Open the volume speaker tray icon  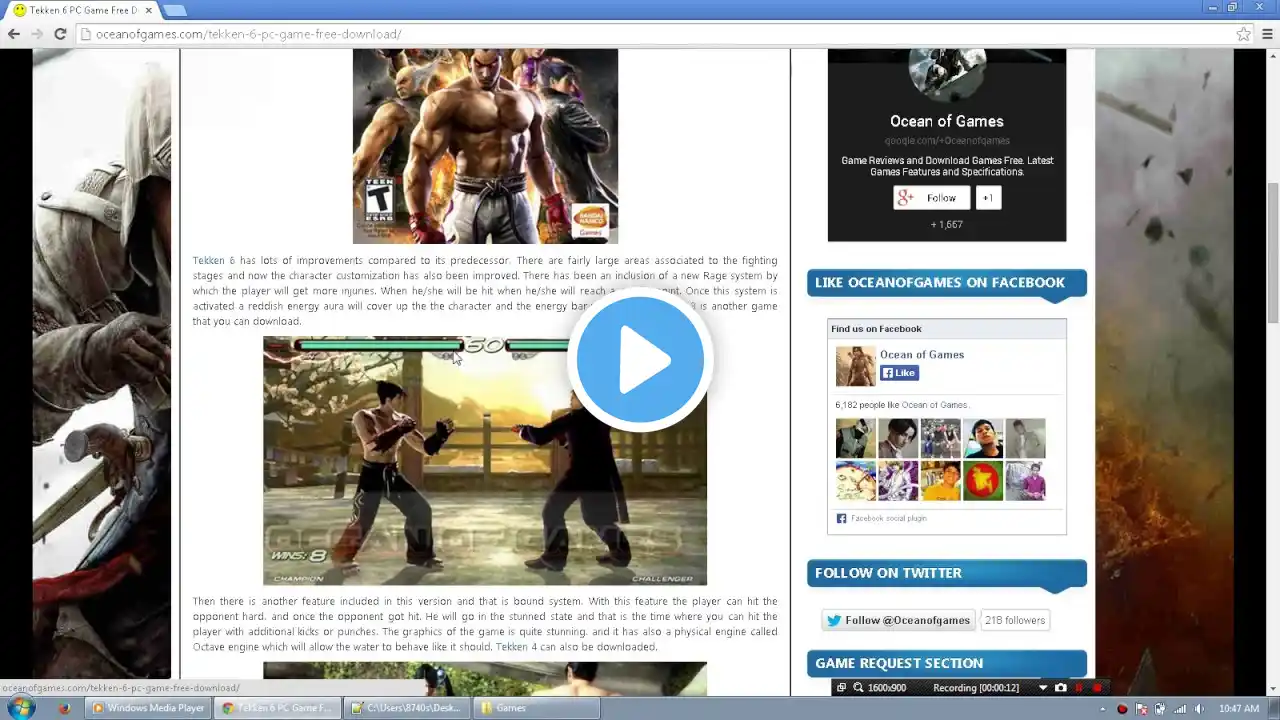pos(1197,709)
